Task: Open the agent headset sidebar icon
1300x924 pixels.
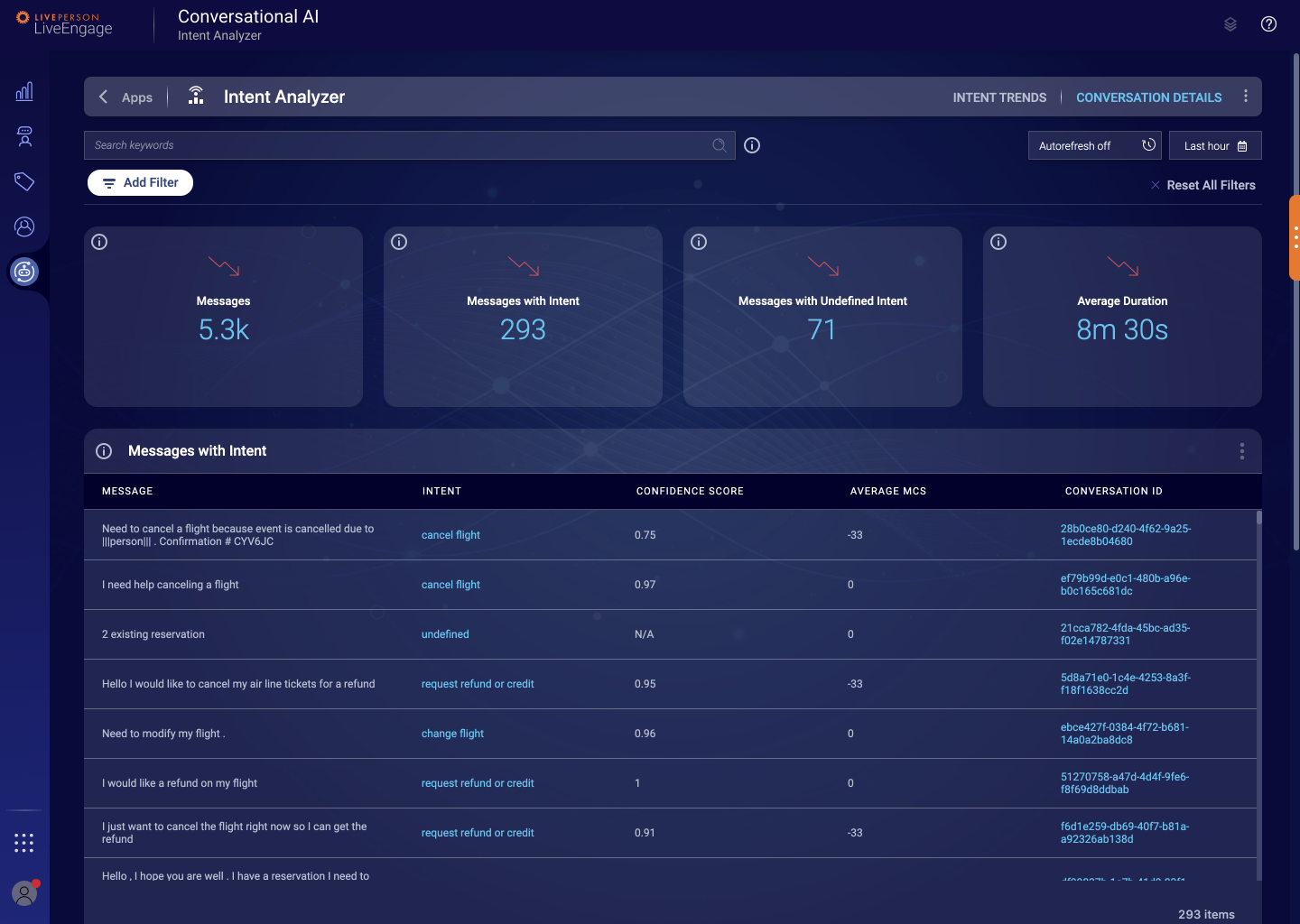Action: click(24, 136)
